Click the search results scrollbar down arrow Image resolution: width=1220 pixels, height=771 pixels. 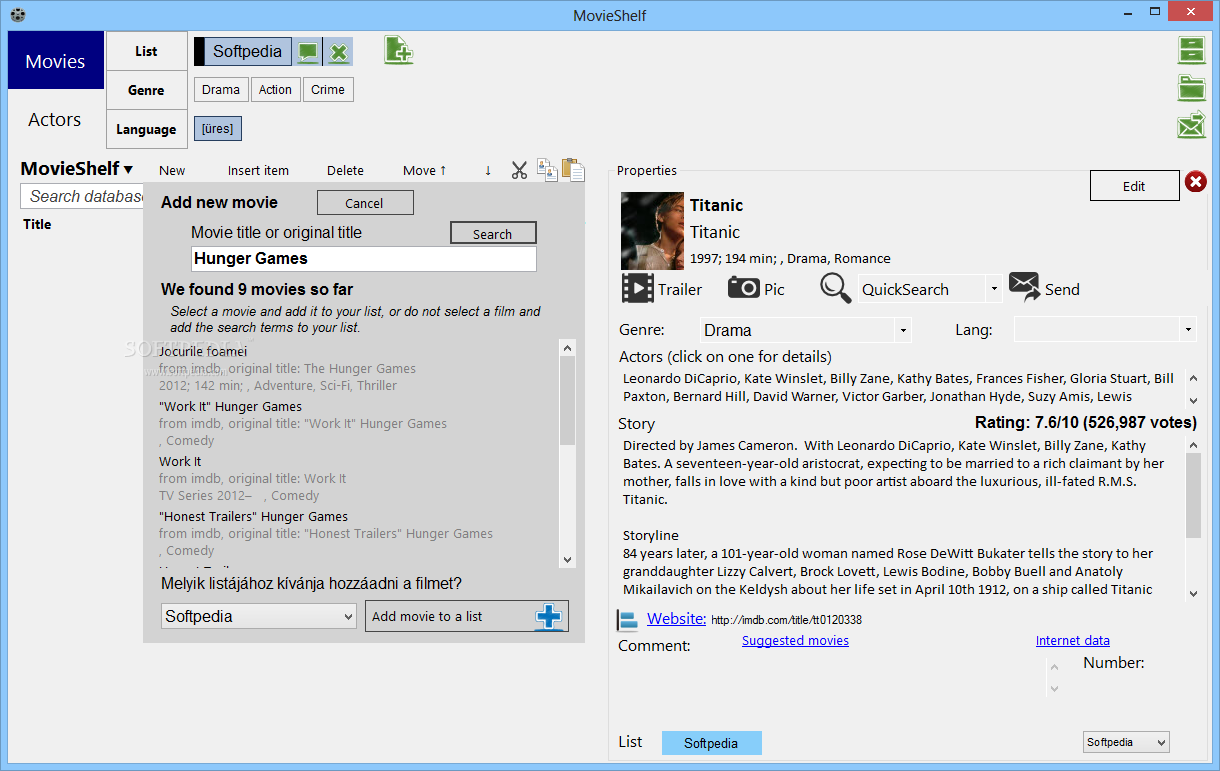568,560
